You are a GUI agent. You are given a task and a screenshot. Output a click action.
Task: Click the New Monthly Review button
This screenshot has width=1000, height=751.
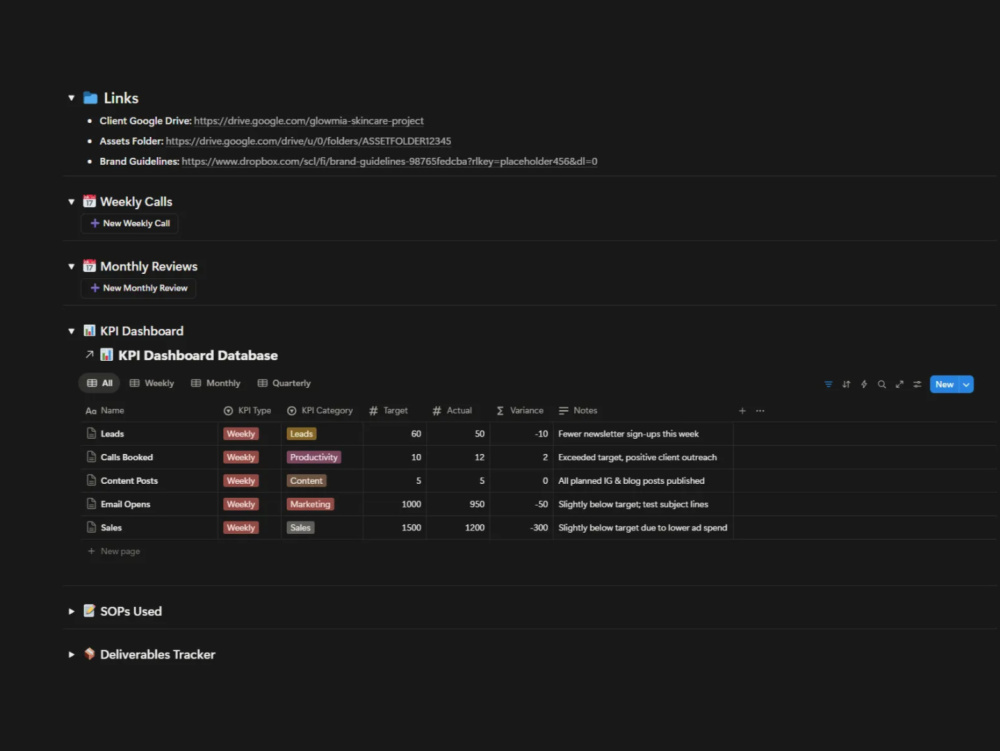[138, 288]
